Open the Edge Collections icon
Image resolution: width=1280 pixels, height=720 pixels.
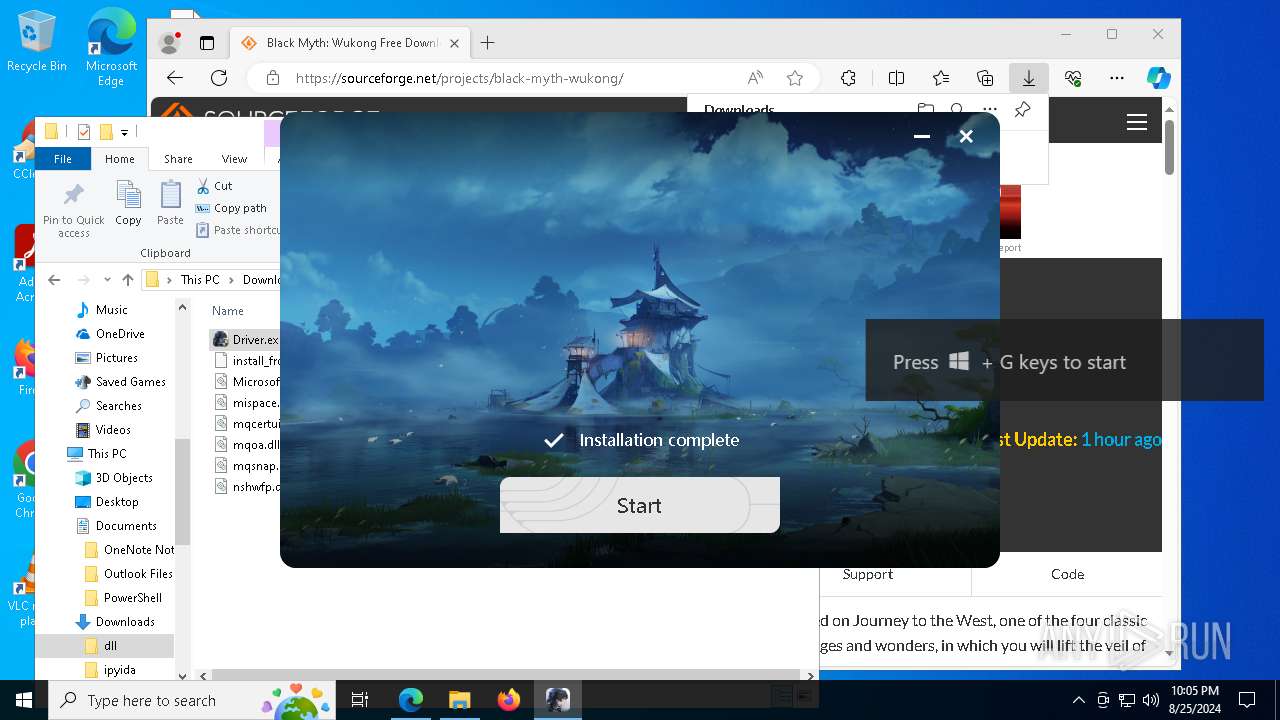[985, 78]
